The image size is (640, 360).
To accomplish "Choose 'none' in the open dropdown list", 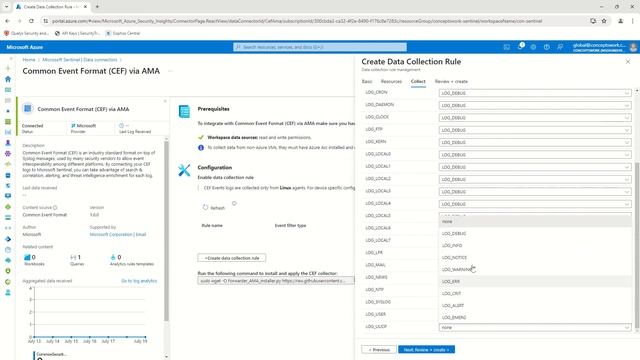I will pos(535,222).
